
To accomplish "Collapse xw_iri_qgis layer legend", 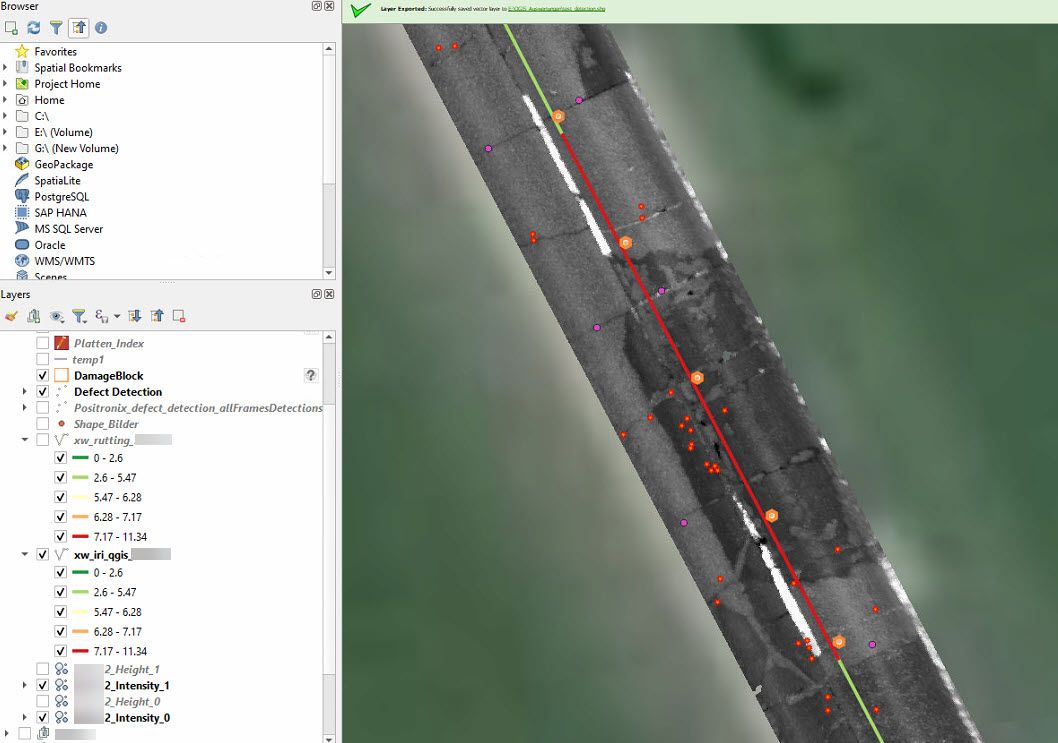I will coord(25,554).
